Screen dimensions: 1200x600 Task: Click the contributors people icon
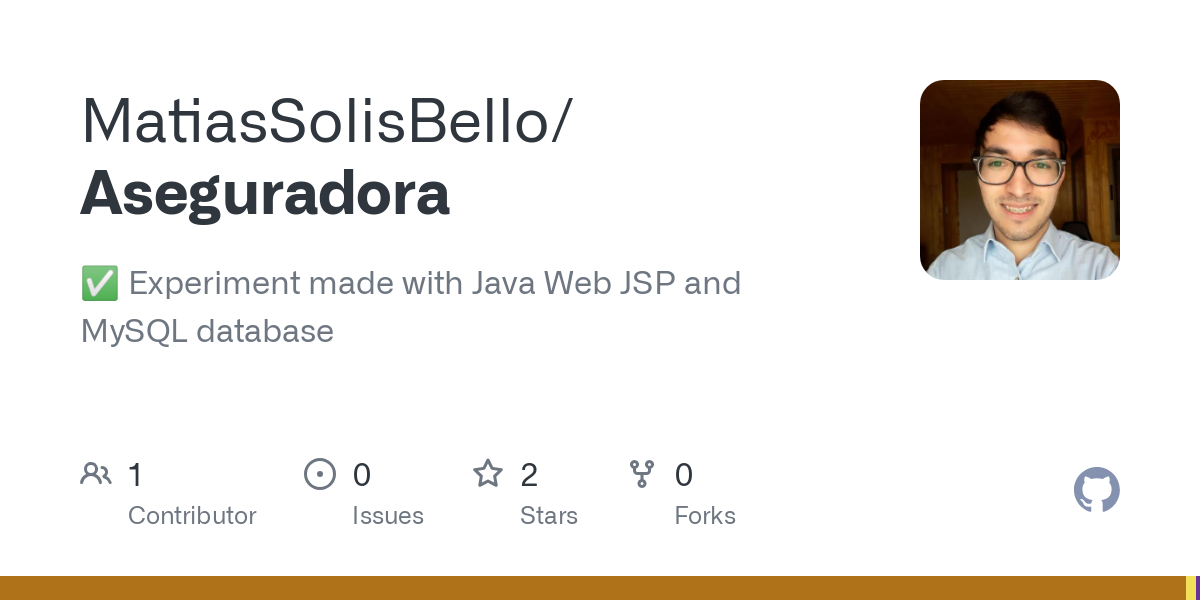click(96, 474)
